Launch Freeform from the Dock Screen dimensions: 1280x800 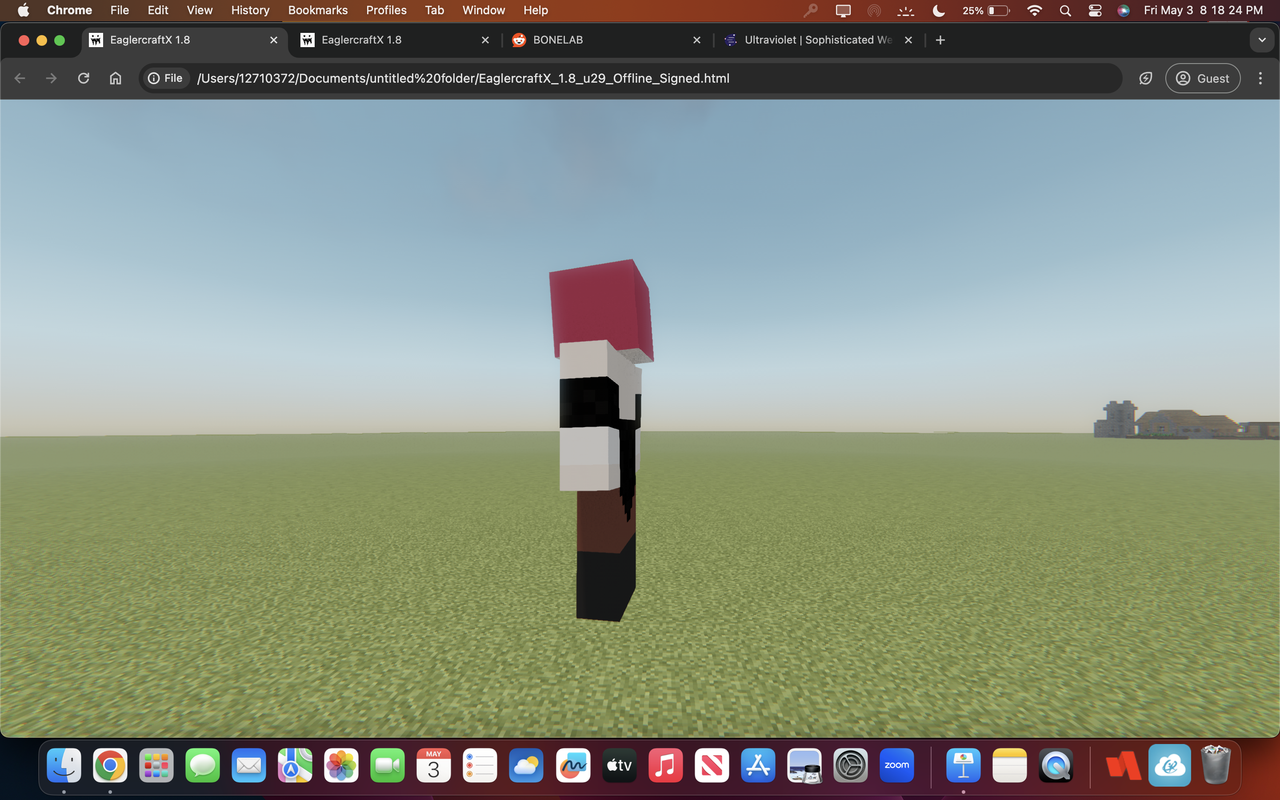572,766
